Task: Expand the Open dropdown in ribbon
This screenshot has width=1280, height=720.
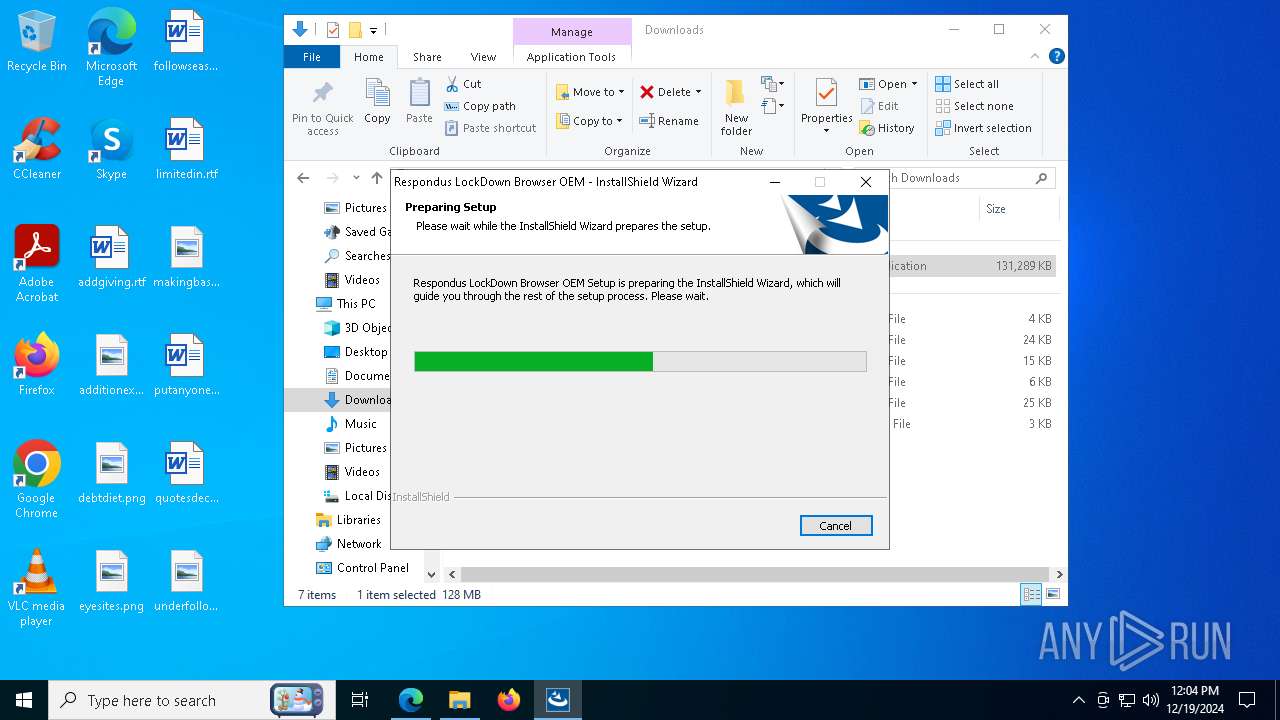Action: point(913,85)
